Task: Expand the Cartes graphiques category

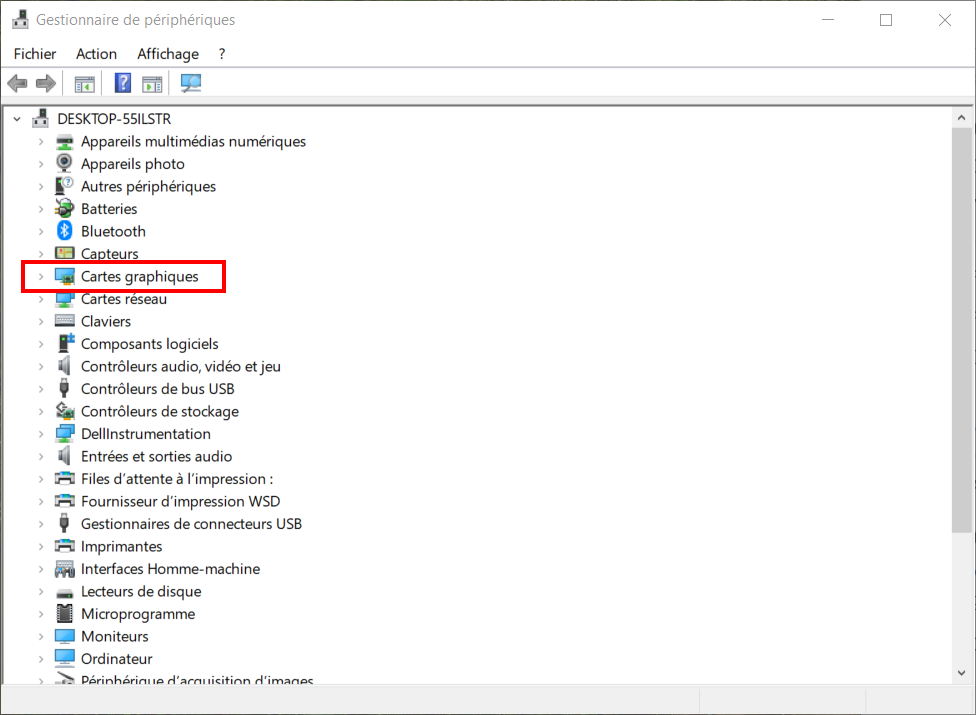Action: [x=41, y=276]
